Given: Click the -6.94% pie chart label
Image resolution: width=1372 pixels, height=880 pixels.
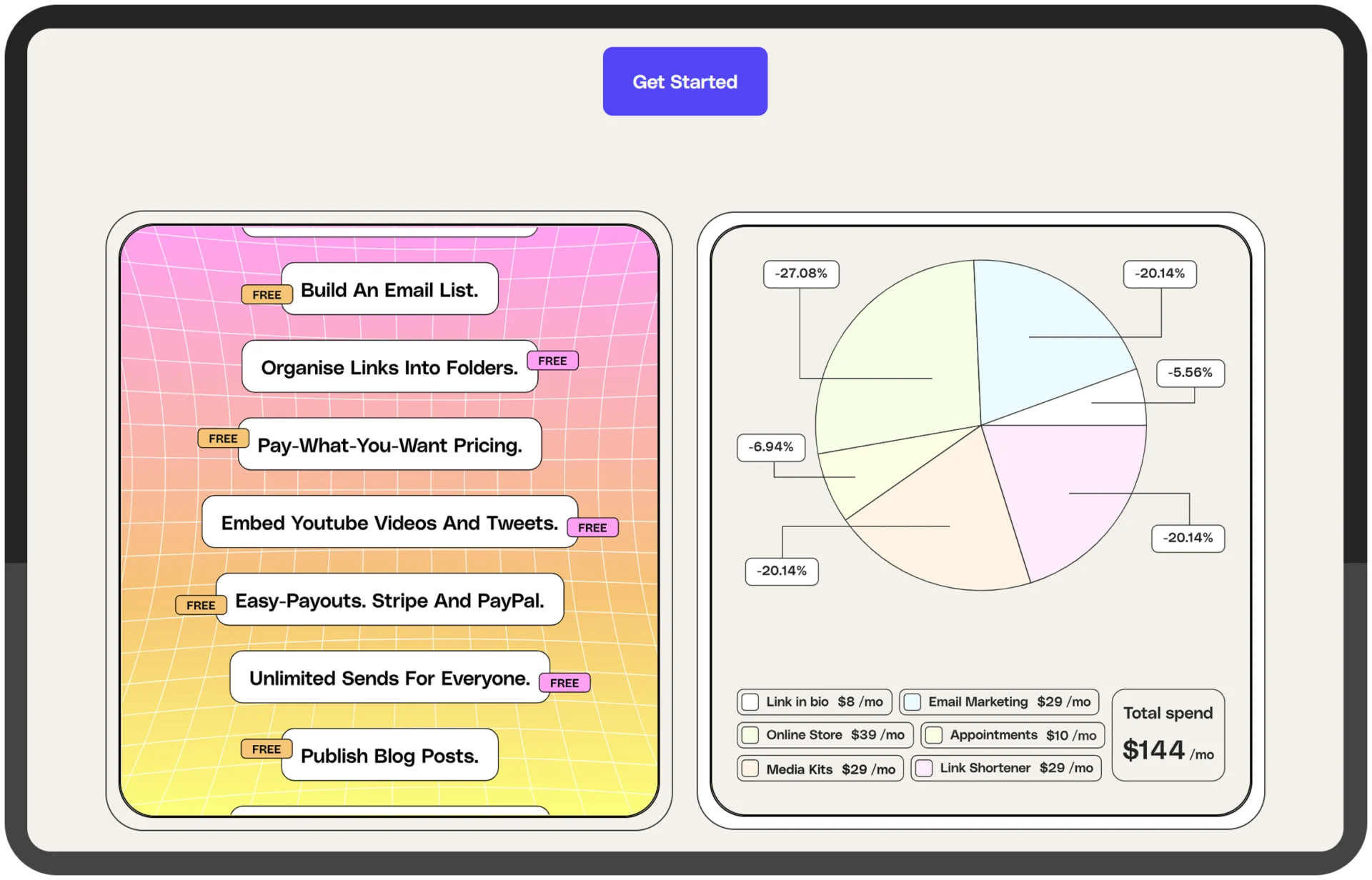Looking at the screenshot, I should 770,447.
